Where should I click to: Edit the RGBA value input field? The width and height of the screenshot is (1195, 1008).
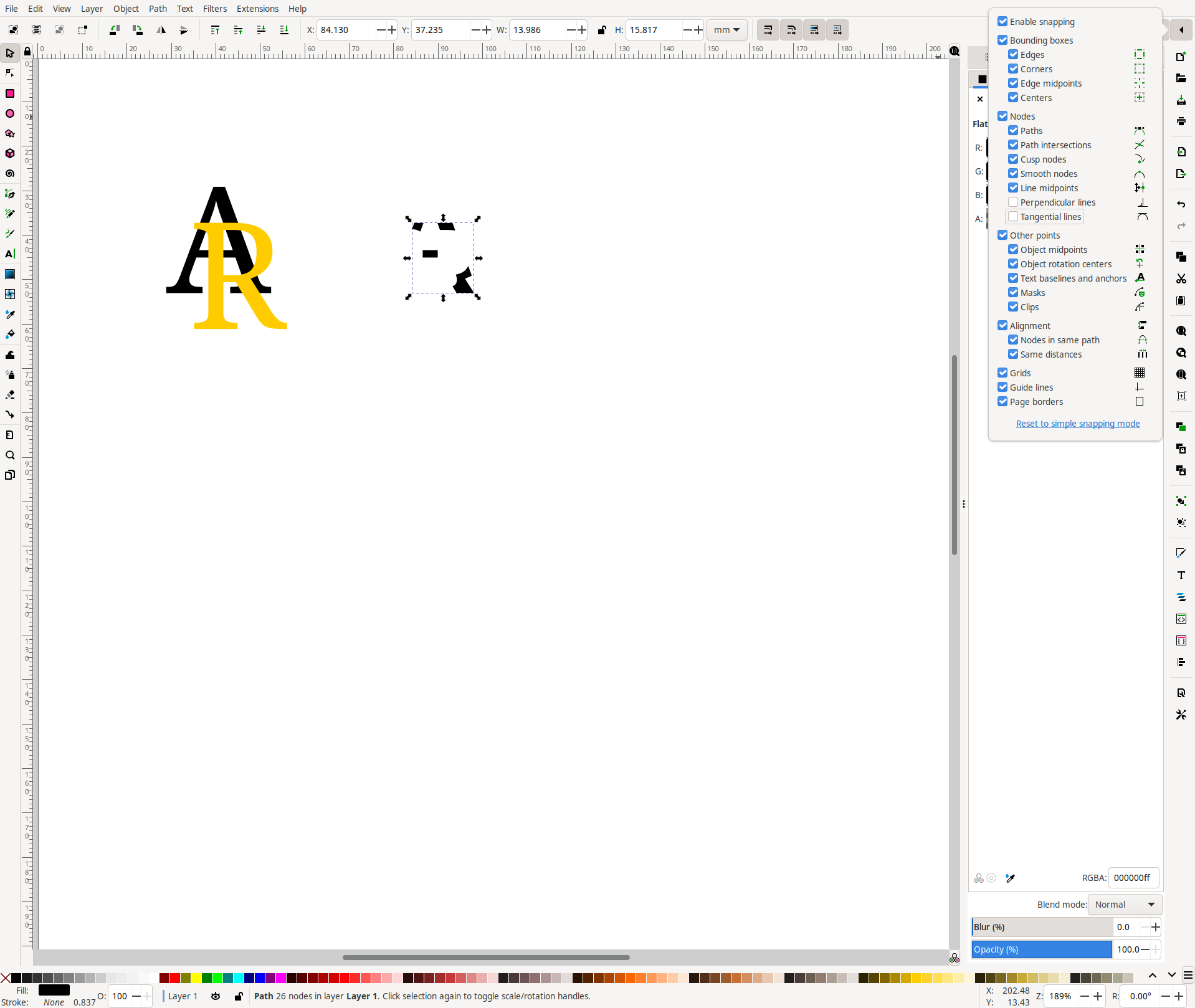pos(1133,878)
